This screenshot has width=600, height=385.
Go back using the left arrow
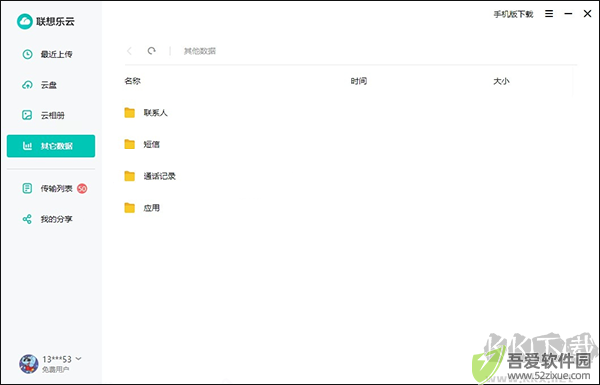point(129,51)
